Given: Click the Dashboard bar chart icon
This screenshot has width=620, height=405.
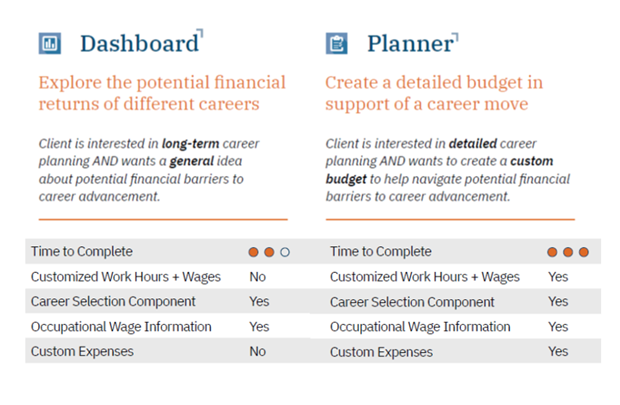Looking at the screenshot, I should pyautogui.click(x=50, y=44).
